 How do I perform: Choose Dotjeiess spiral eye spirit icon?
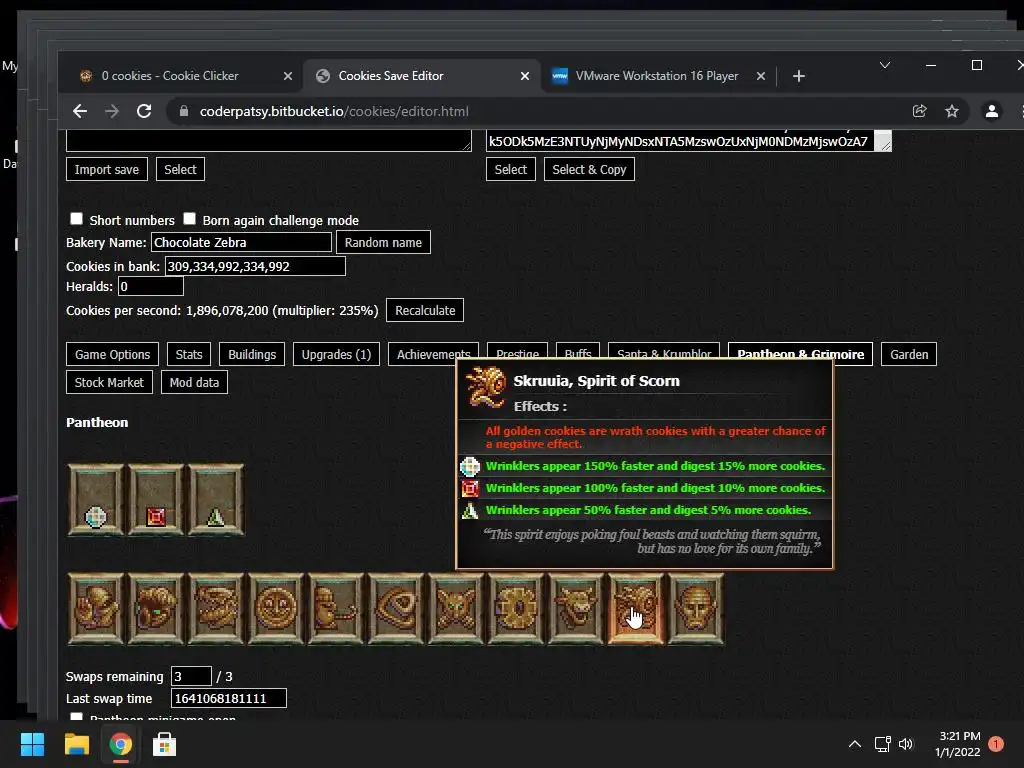coord(396,609)
